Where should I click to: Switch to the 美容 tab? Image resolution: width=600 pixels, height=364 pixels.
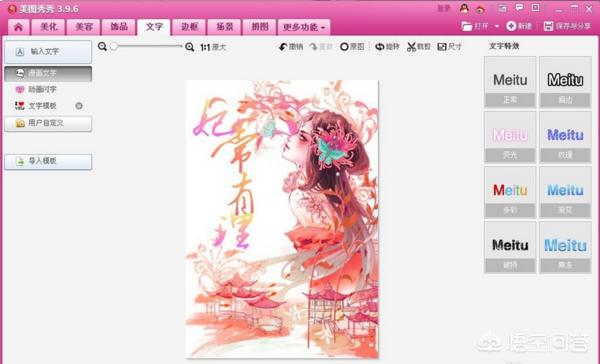[84, 27]
